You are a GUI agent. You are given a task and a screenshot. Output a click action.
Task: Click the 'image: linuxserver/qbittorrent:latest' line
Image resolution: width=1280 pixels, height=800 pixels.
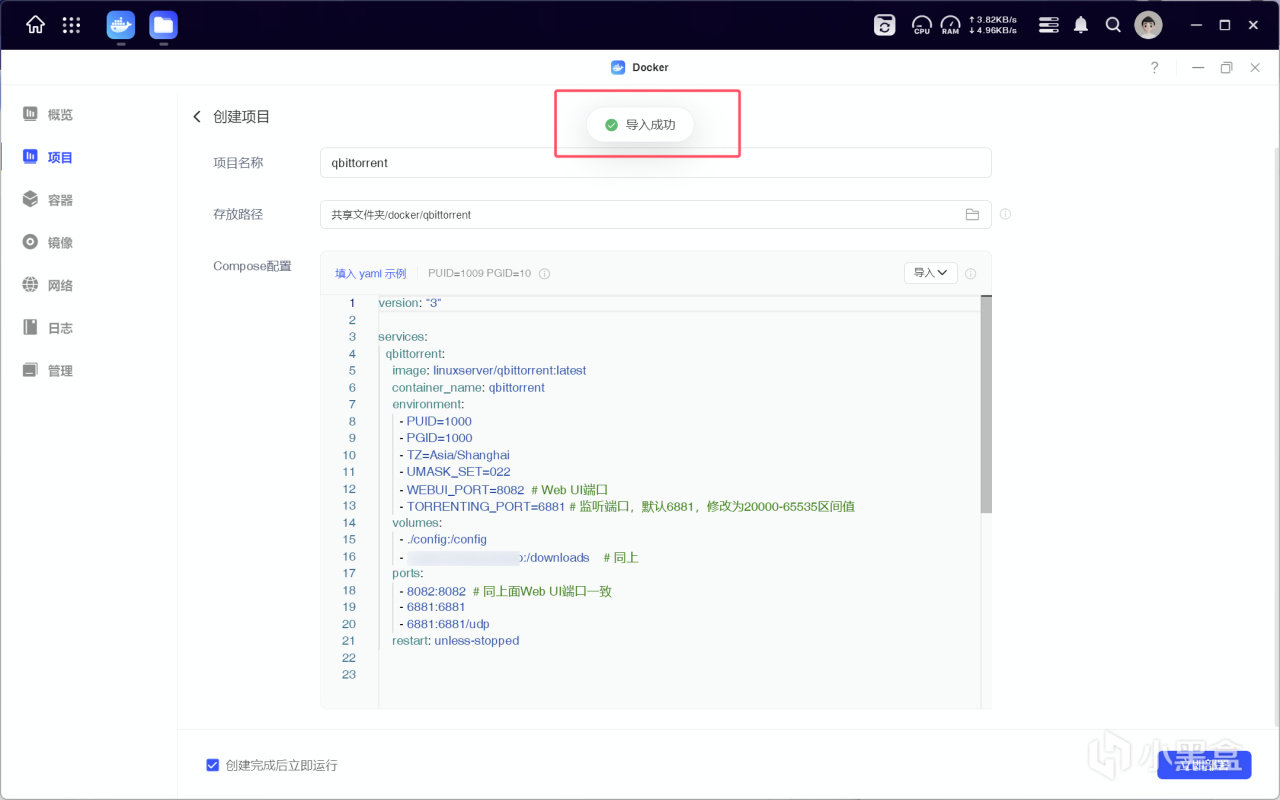pos(489,371)
